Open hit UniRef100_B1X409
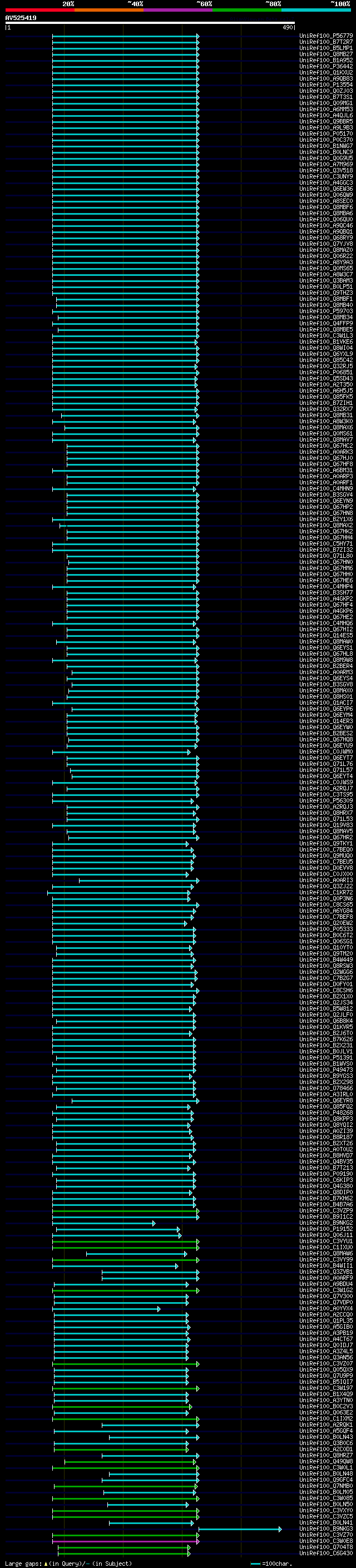 (326, 1394)
